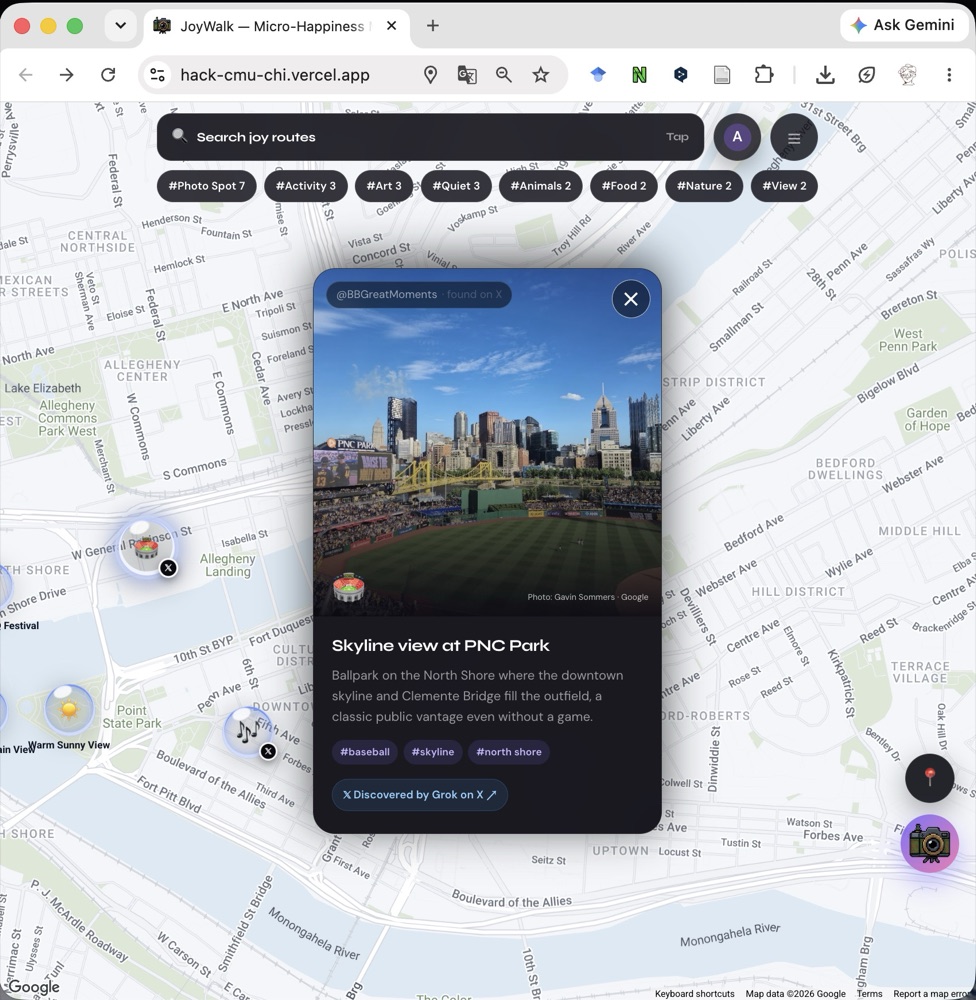Click the address bar URL
The width and height of the screenshot is (976, 1000).
pos(275,75)
